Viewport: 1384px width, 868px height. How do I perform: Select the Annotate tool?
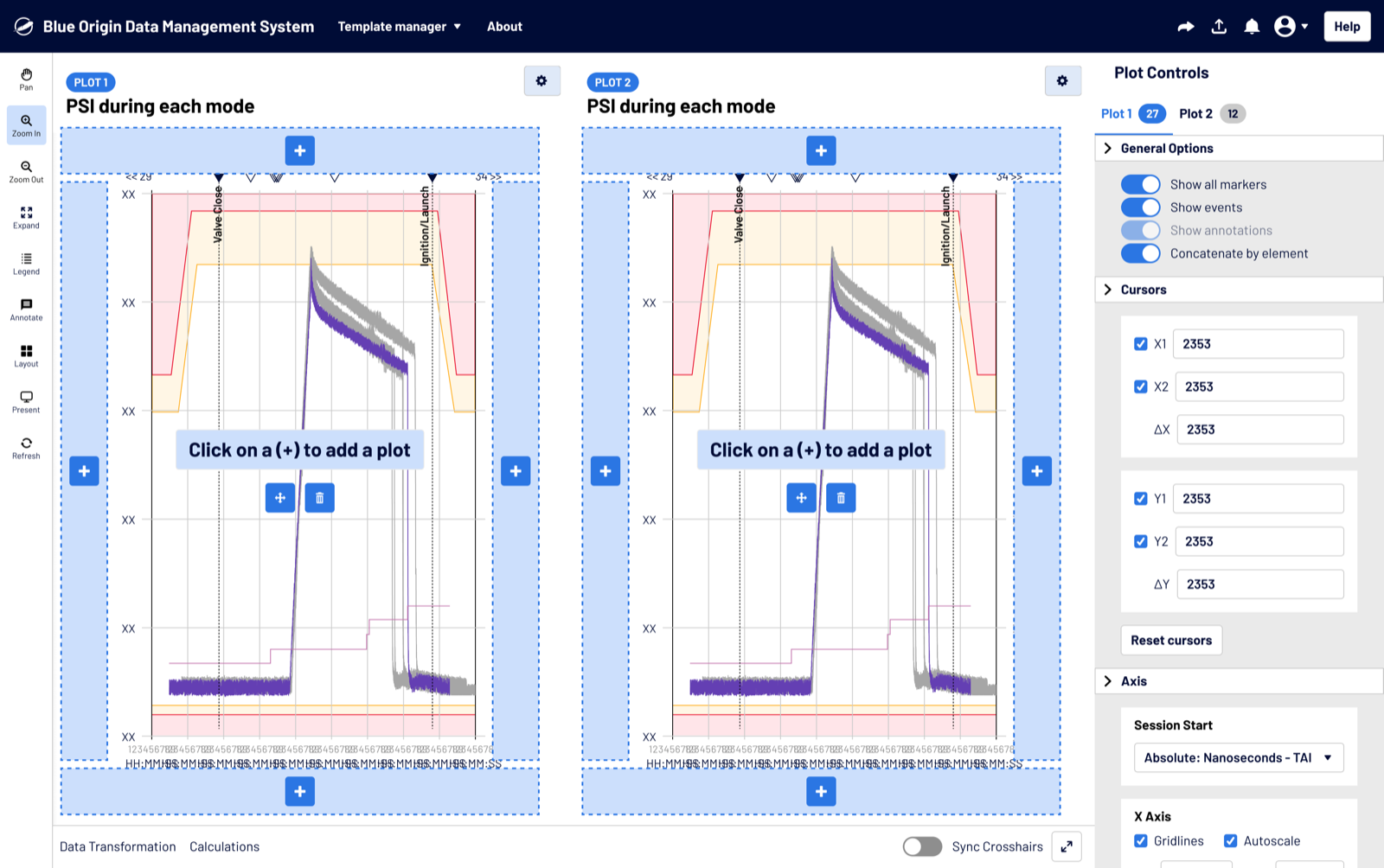pyautogui.click(x=26, y=310)
